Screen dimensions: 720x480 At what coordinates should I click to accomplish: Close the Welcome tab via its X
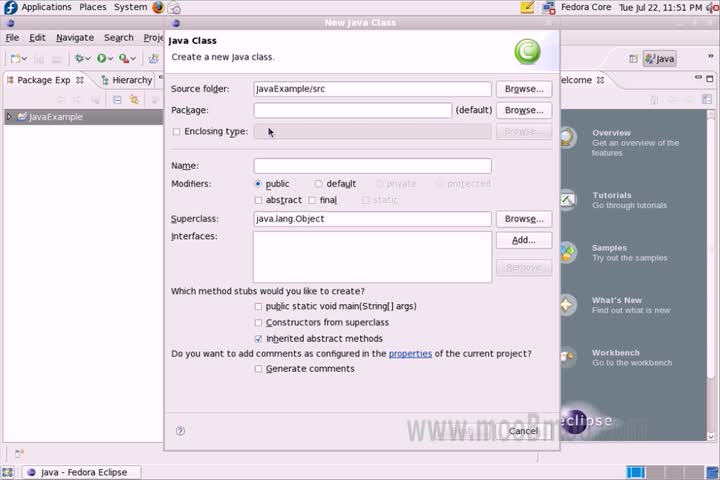pos(600,80)
